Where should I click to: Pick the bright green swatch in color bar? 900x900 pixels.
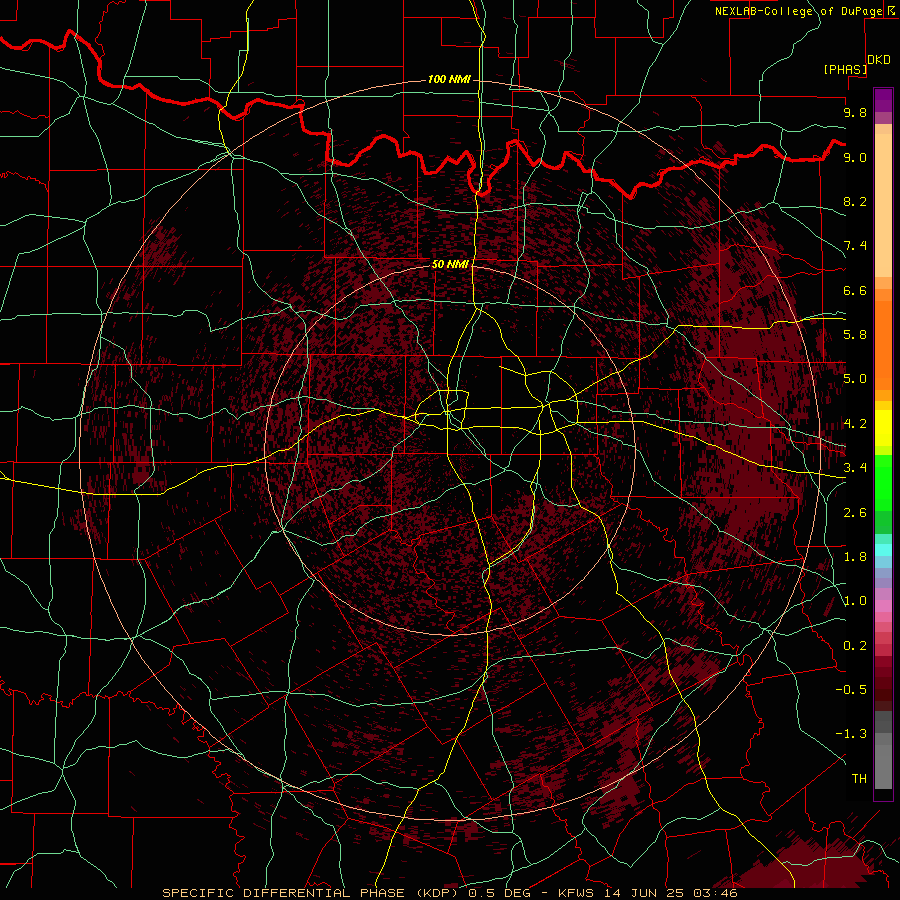883,483
